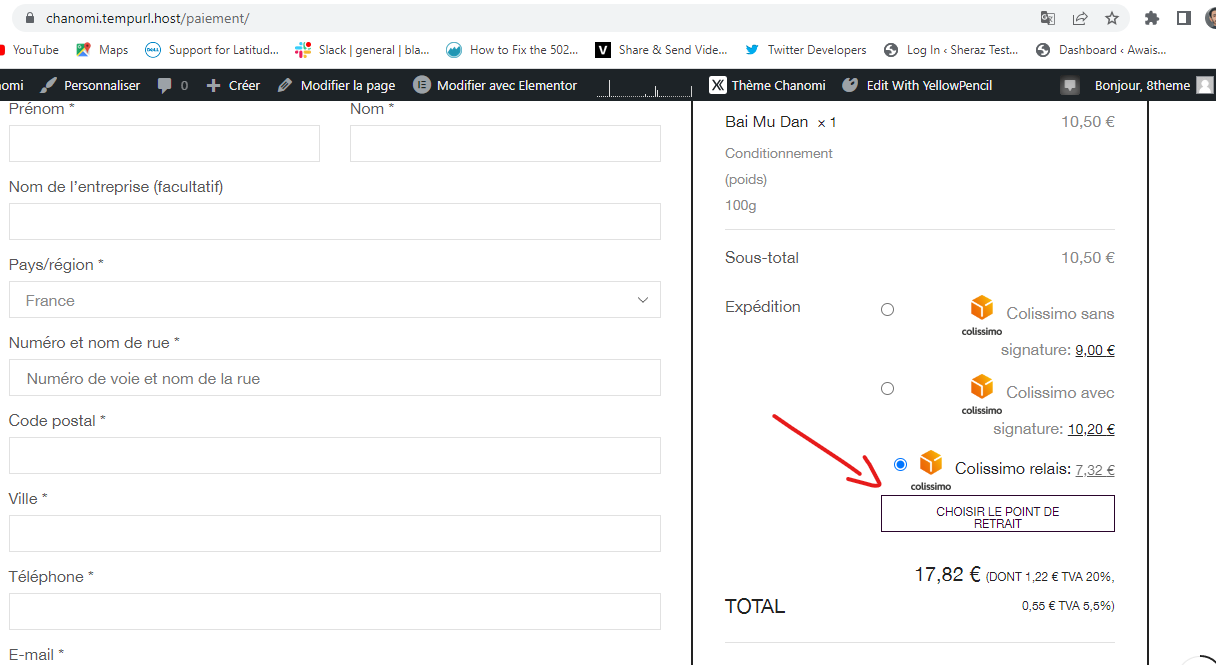Open the Maps bookmark
Screen dimensions: 1216x665
[x=102, y=50]
